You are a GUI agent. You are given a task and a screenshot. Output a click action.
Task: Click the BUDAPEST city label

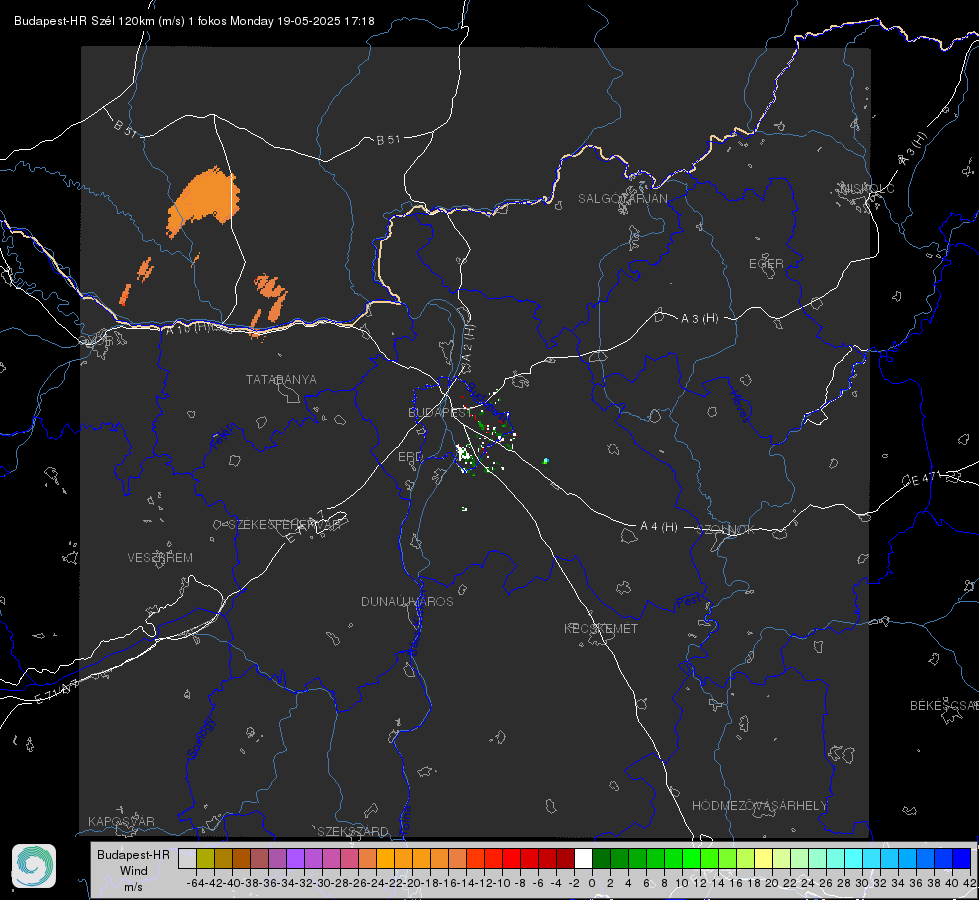440,413
